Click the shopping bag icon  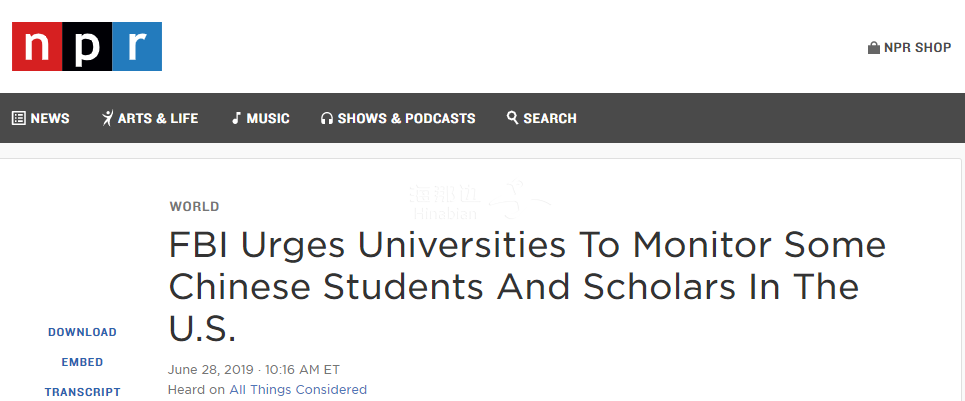pyautogui.click(x=873, y=48)
